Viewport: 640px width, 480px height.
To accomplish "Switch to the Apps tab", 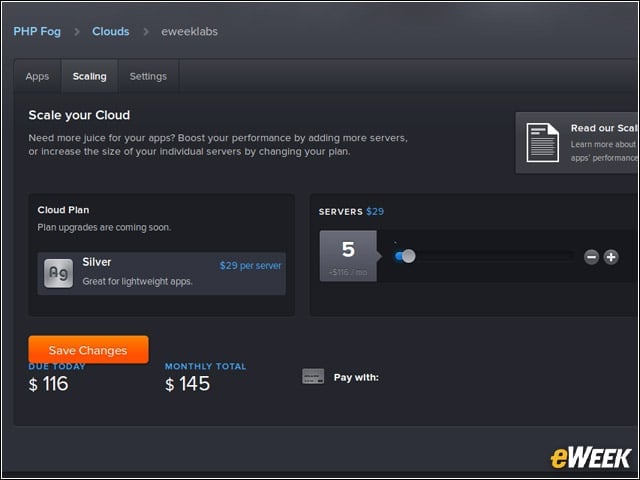I will click(37, 76).
